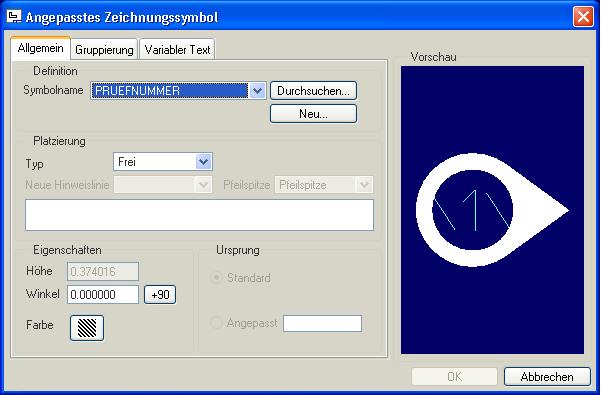Close the Angepasstes Zeichnungssymbol dialog
Screen dimensions: 601x395
(583, 17)
